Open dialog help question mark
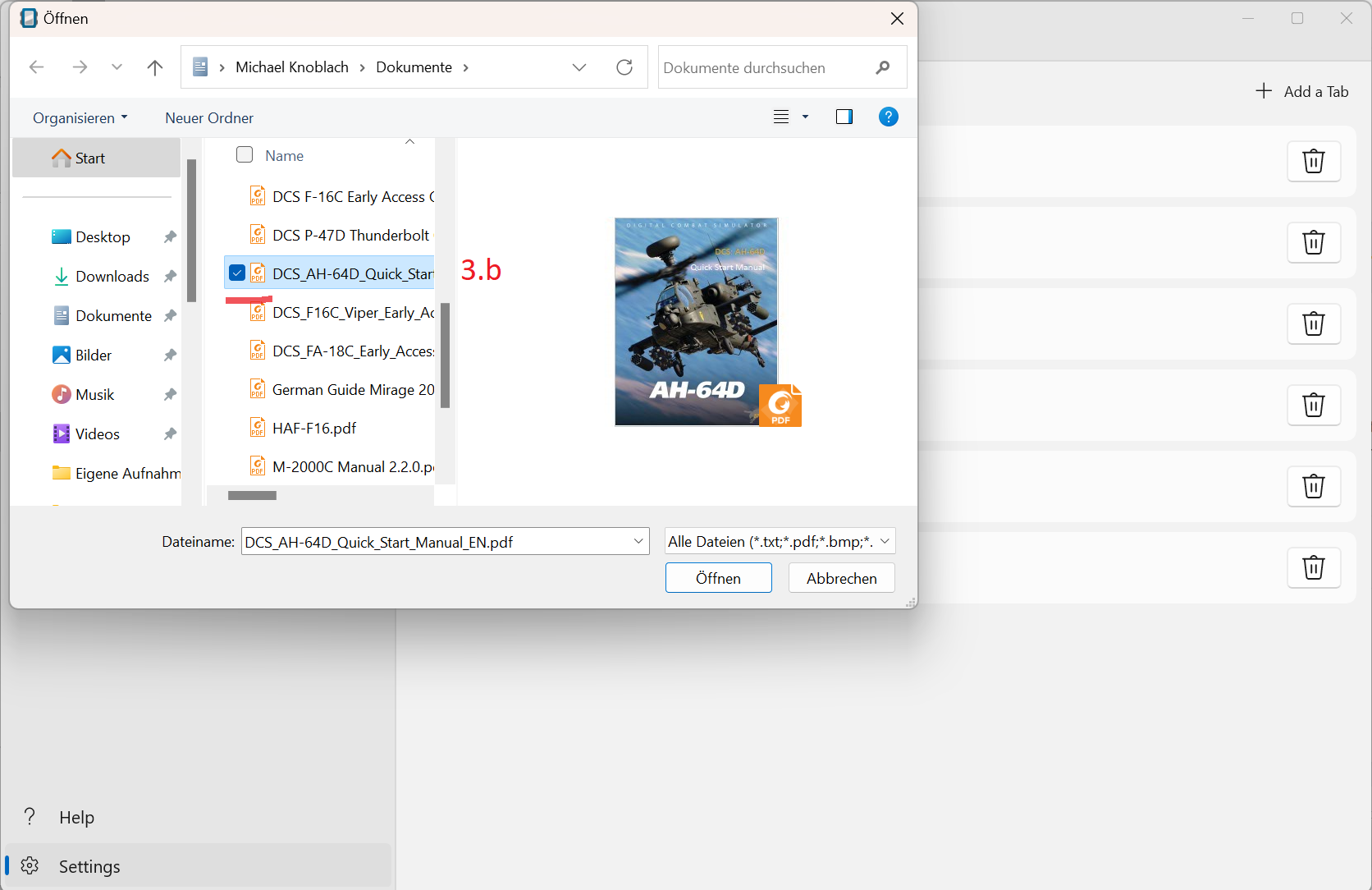Viewport: 1372px width, 890px height. (x=888, y=117)
